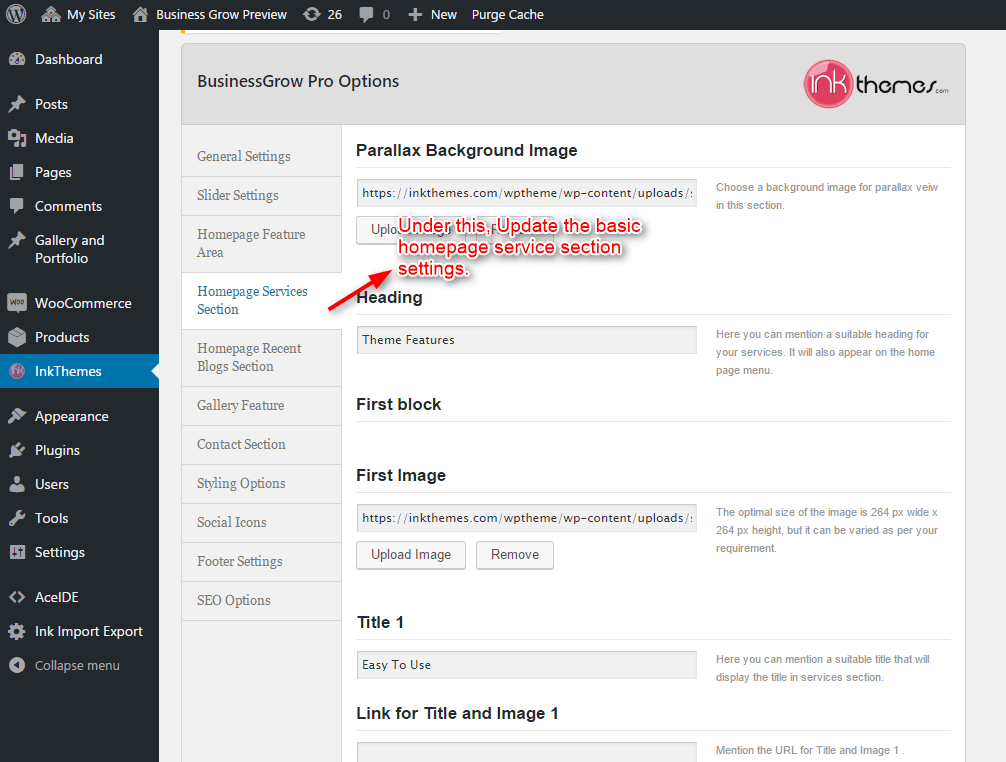Click the comments bubble icon in admin bar

coord(367,14)
